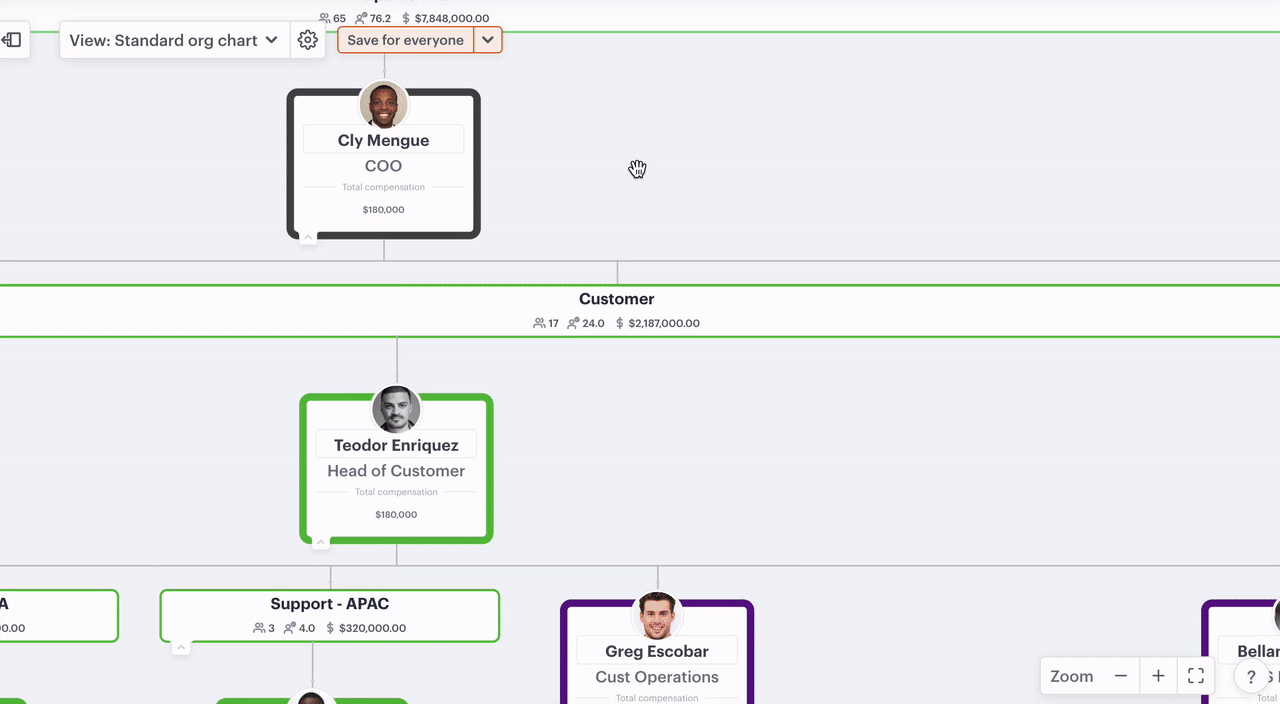Open the help question mark button
1280x704 pixels.
click(x=1251, y=677)
